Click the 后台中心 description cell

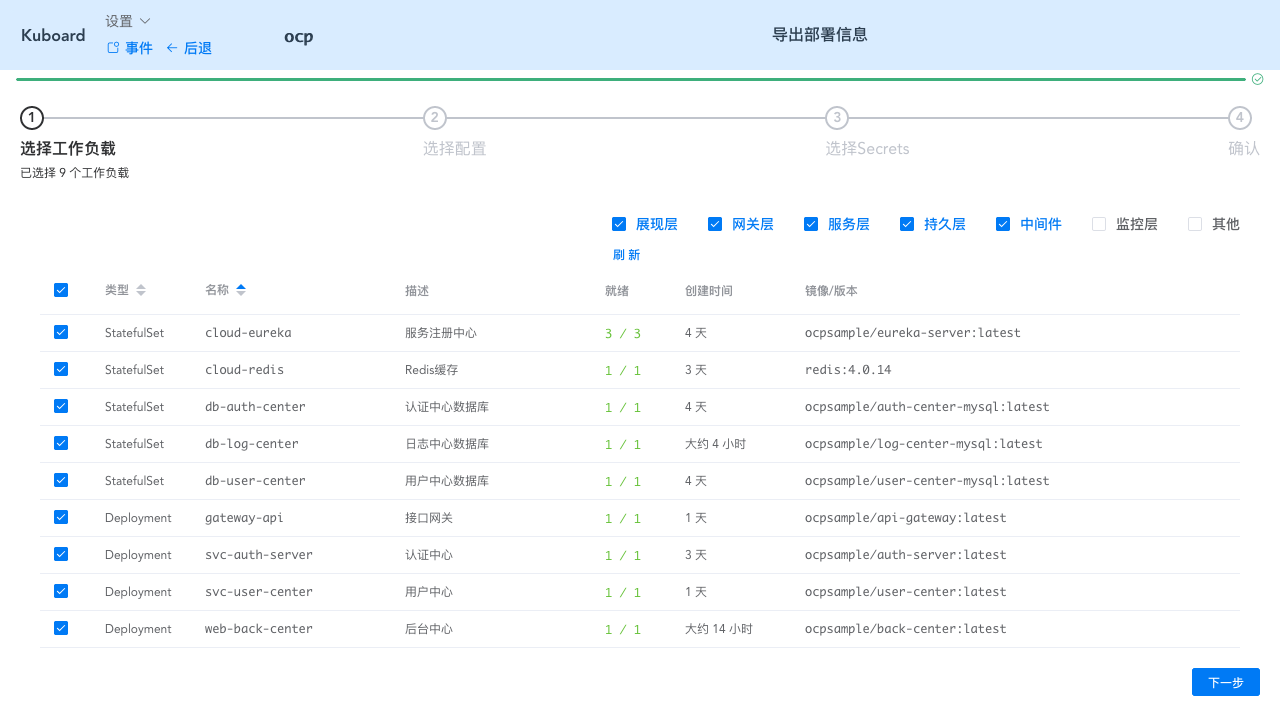429,629
